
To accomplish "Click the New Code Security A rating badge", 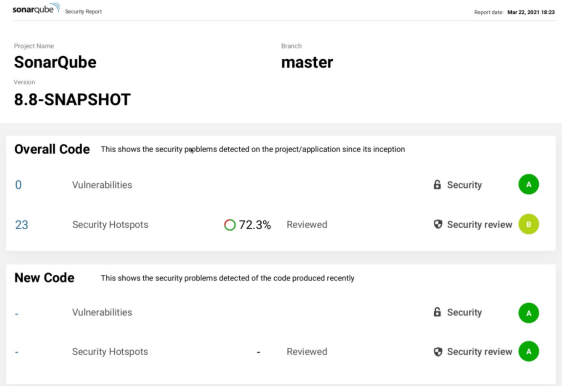I will coord(529,313).
